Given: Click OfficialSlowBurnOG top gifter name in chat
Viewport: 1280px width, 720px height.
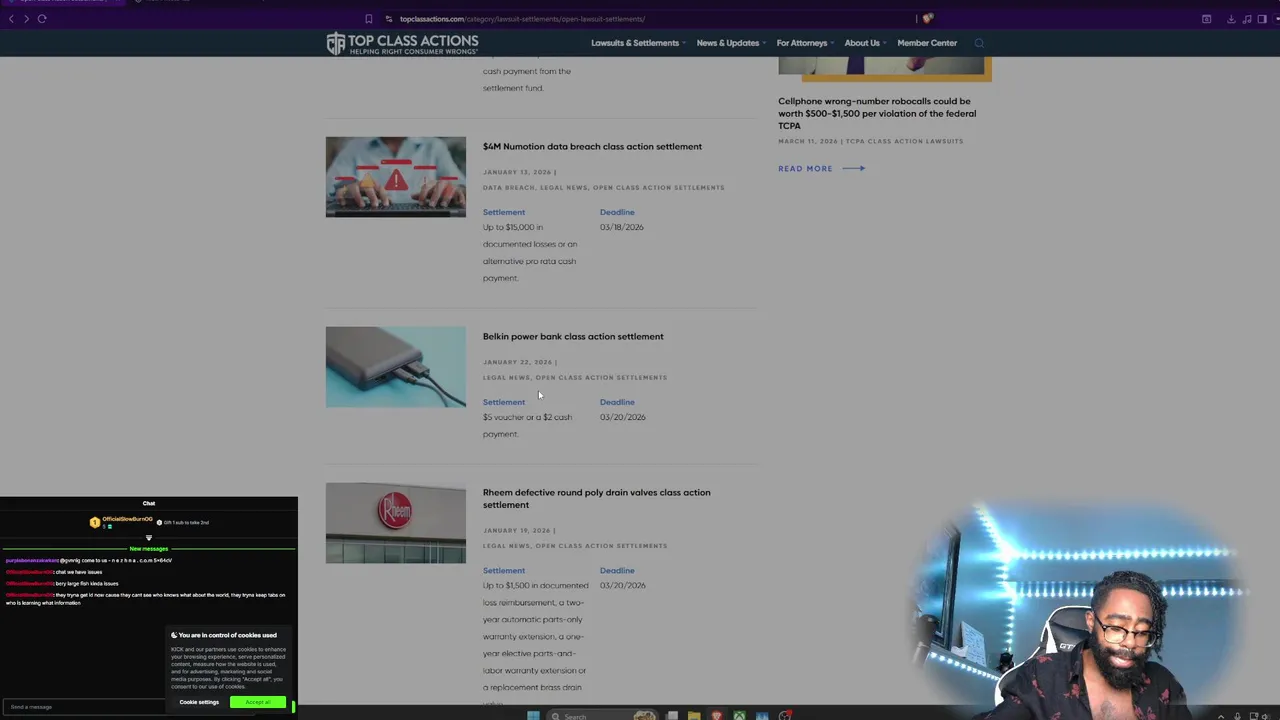Looking at the screenshot, I should coord(127,519).
